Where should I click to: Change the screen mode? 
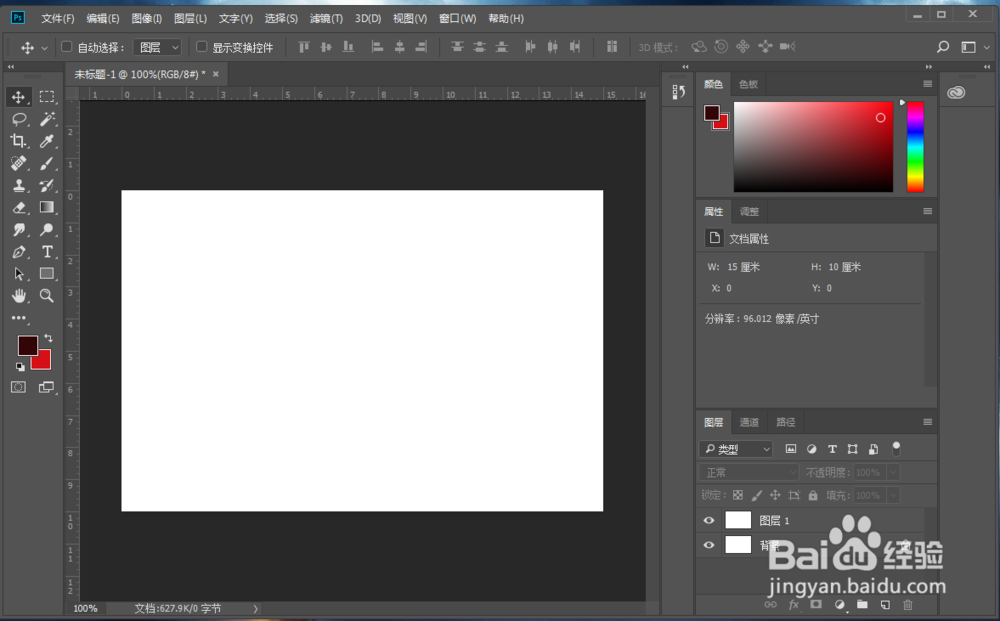pos(47,387)
